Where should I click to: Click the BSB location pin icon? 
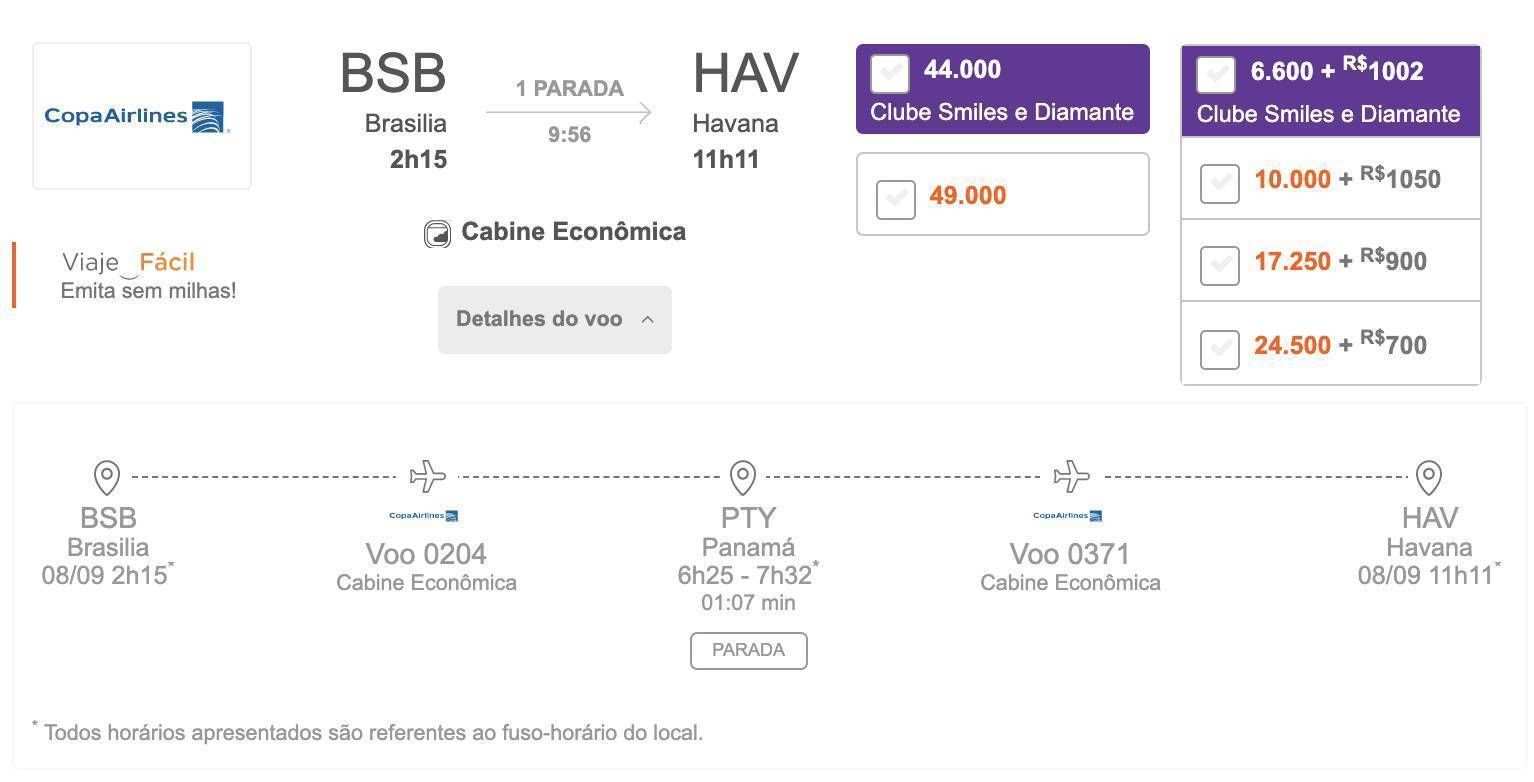(107, 478)
